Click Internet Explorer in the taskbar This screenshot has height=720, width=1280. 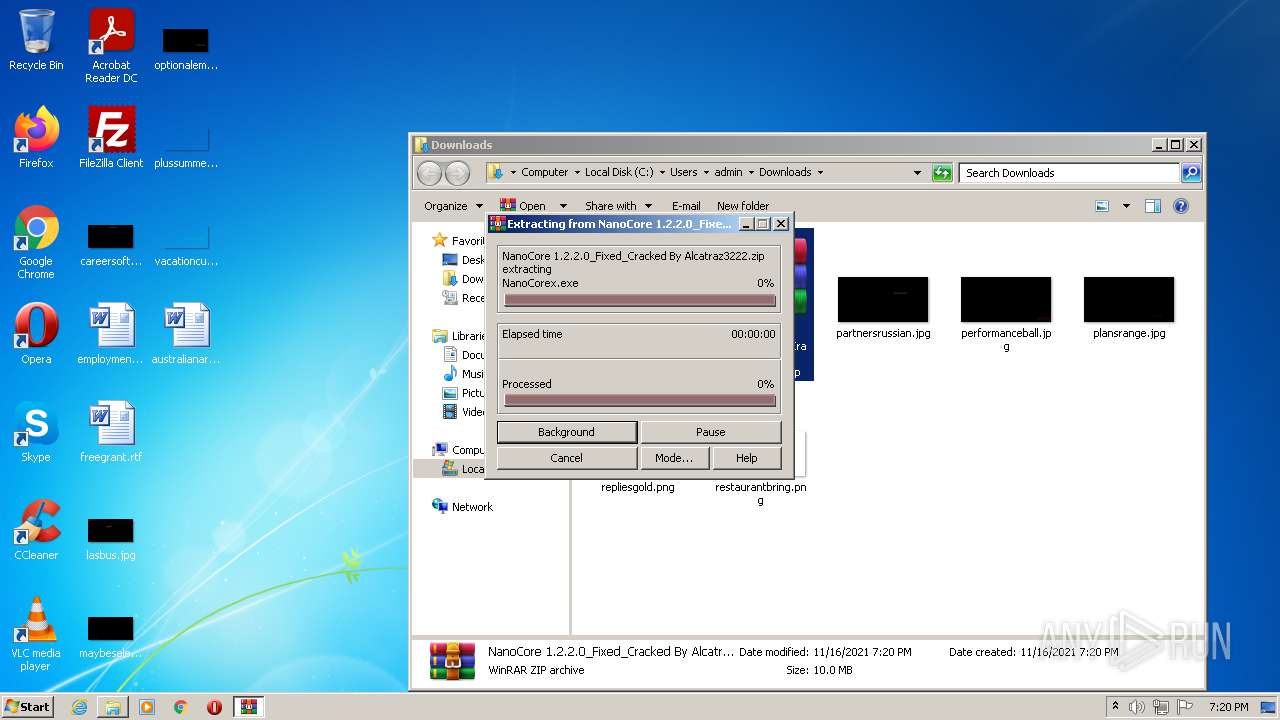coord(79,707)
